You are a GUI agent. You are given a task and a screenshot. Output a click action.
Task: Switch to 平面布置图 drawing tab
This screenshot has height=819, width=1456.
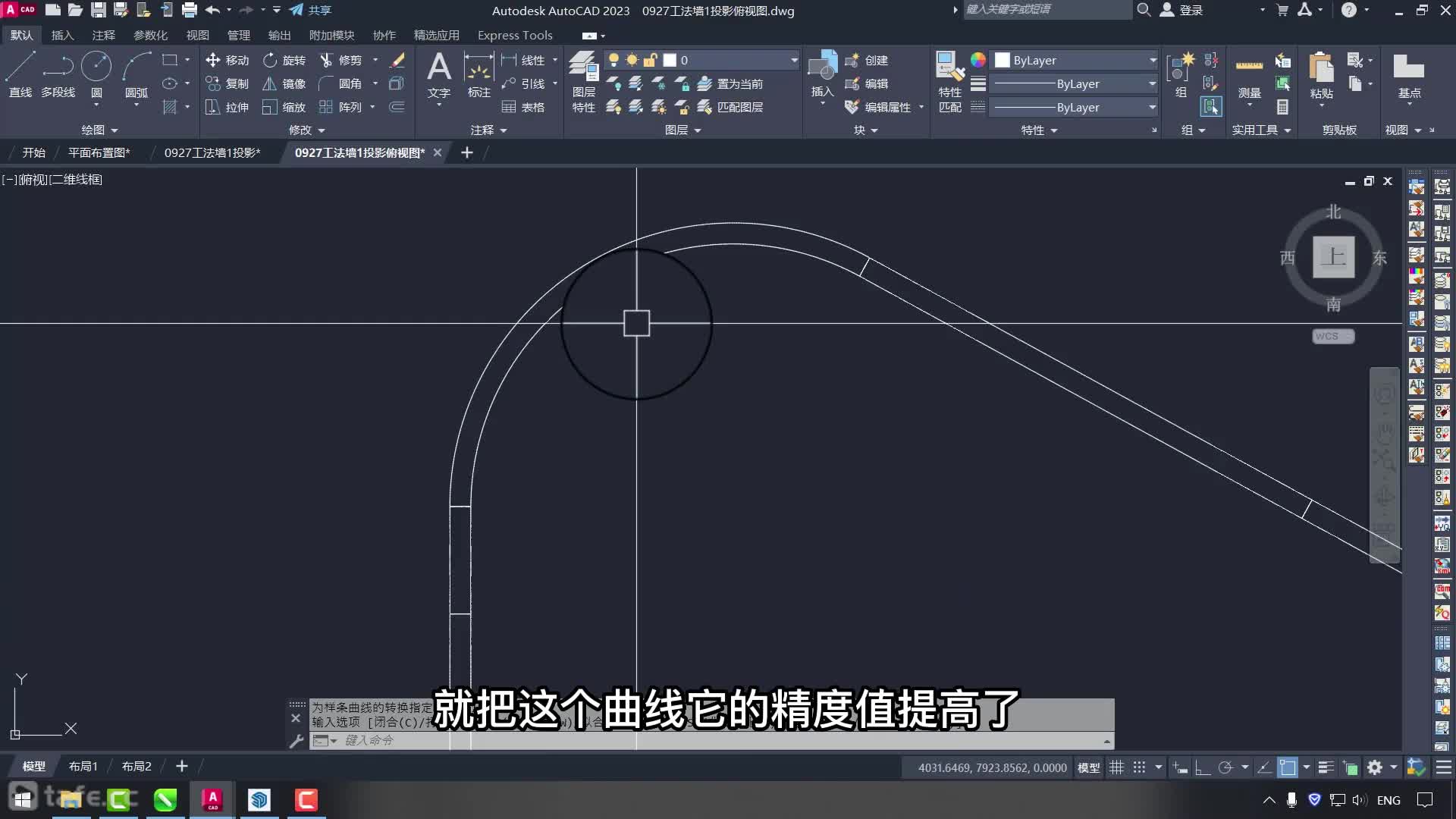coord(99,152)
